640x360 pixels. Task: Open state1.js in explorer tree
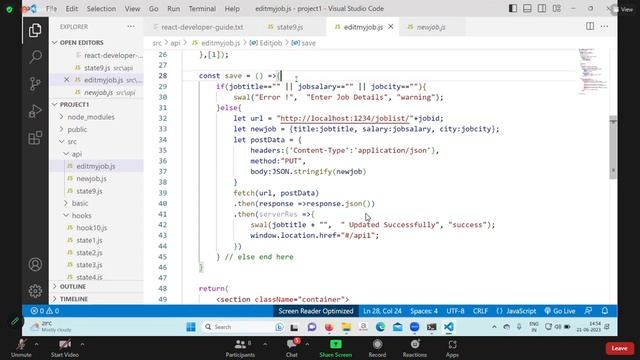(89, 240)
